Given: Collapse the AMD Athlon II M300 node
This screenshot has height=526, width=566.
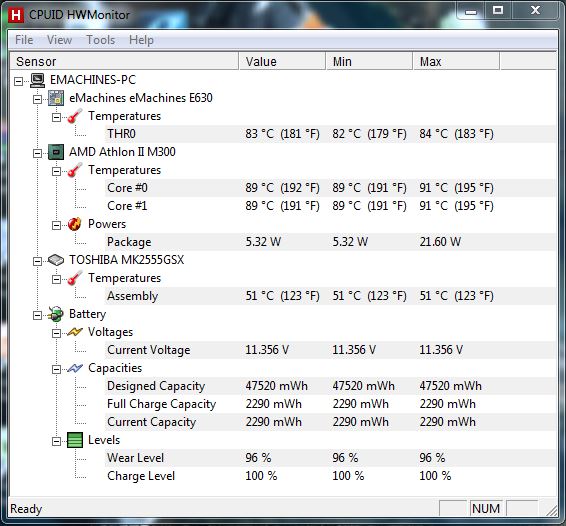Looking at the screenshot, I should 38,153.
